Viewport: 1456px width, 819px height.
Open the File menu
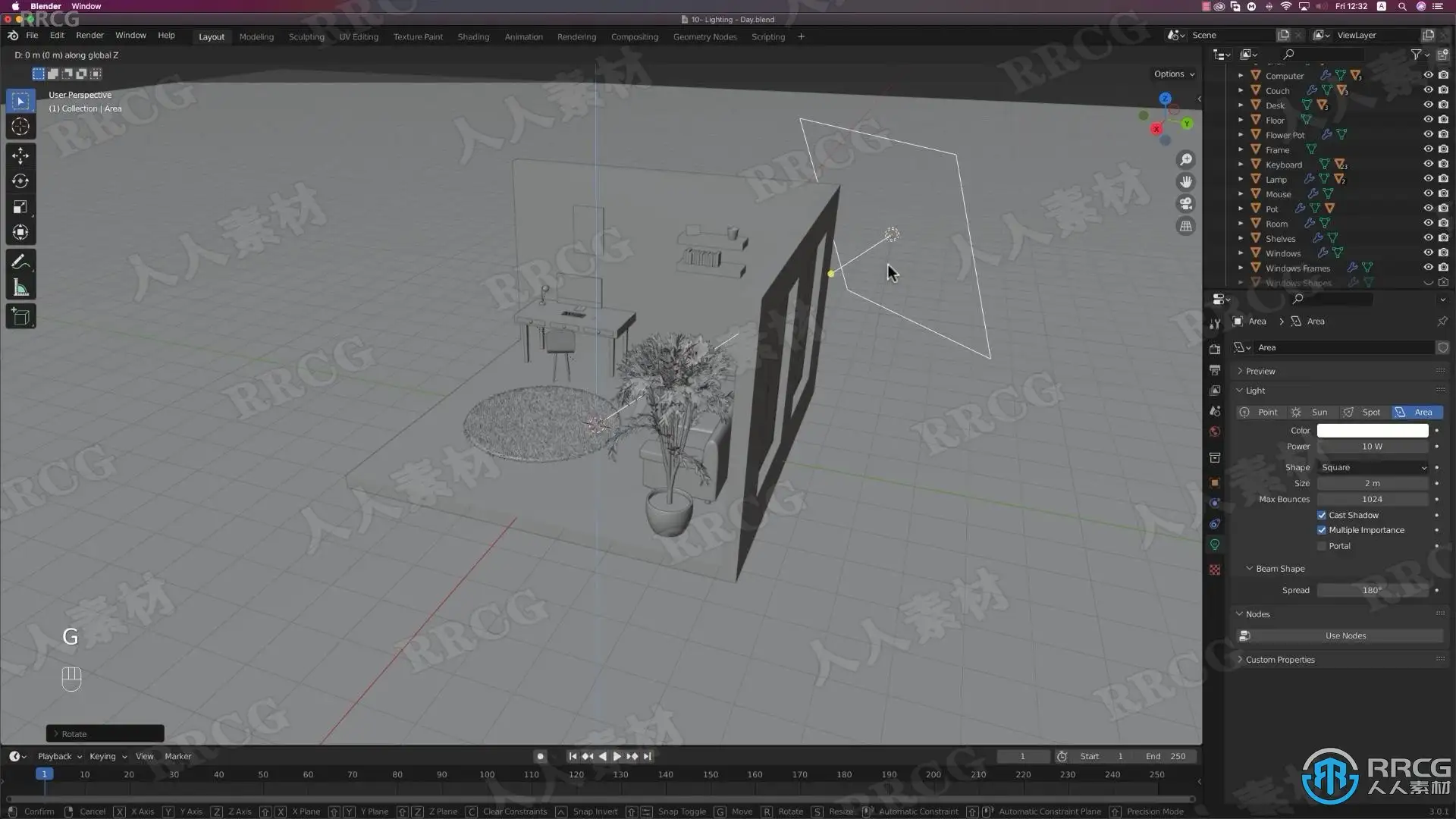[x=32, y=36]
